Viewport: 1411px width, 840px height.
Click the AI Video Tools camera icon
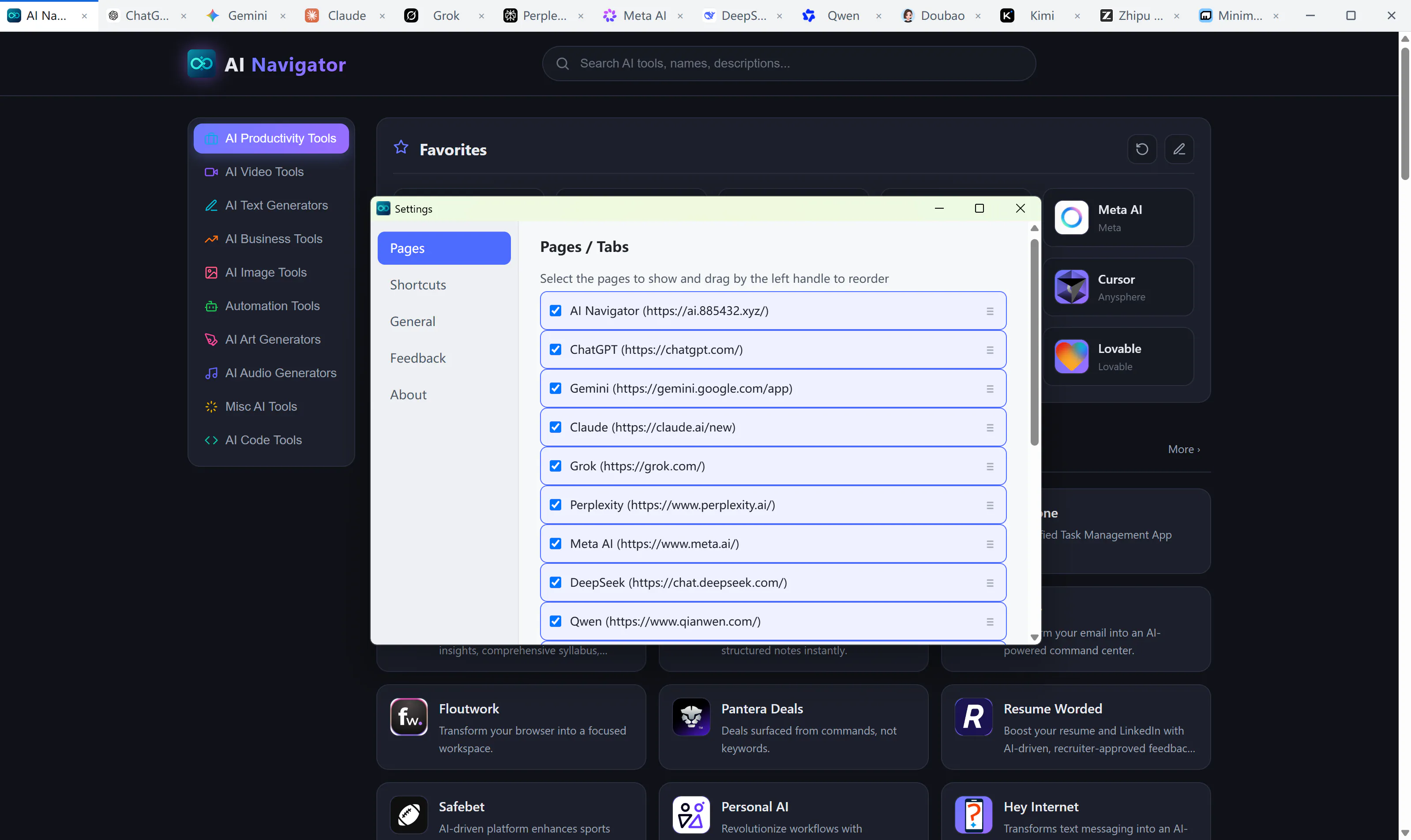tap(211, 172)
